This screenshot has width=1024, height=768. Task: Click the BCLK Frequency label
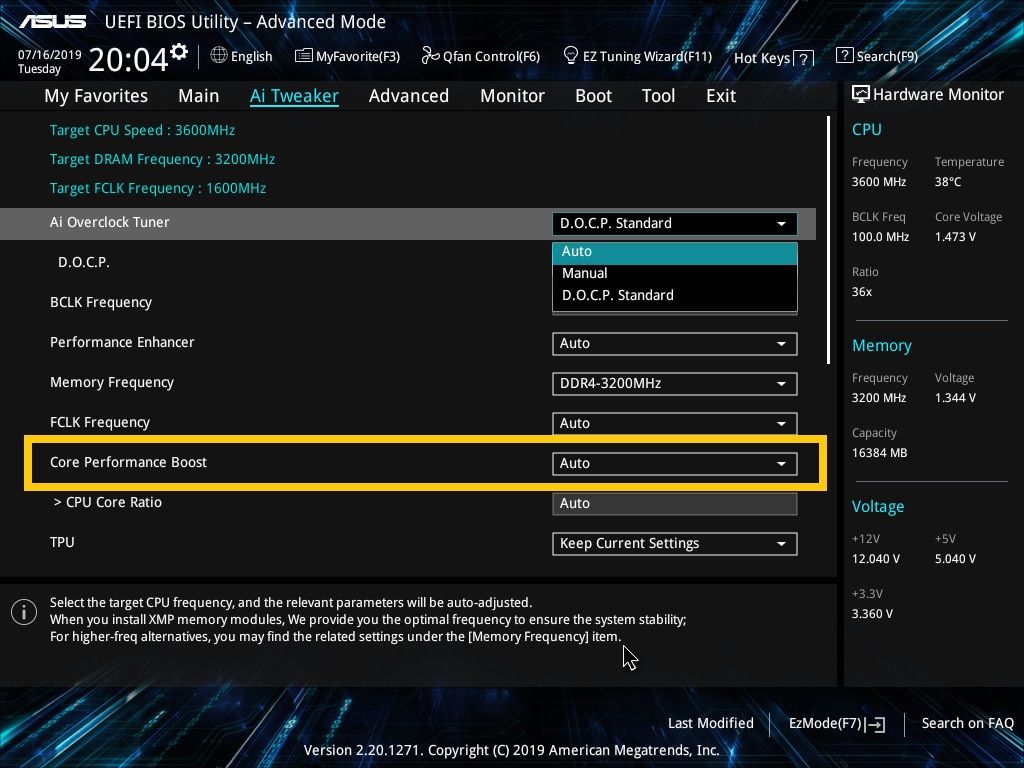click(x=101, y=302)
